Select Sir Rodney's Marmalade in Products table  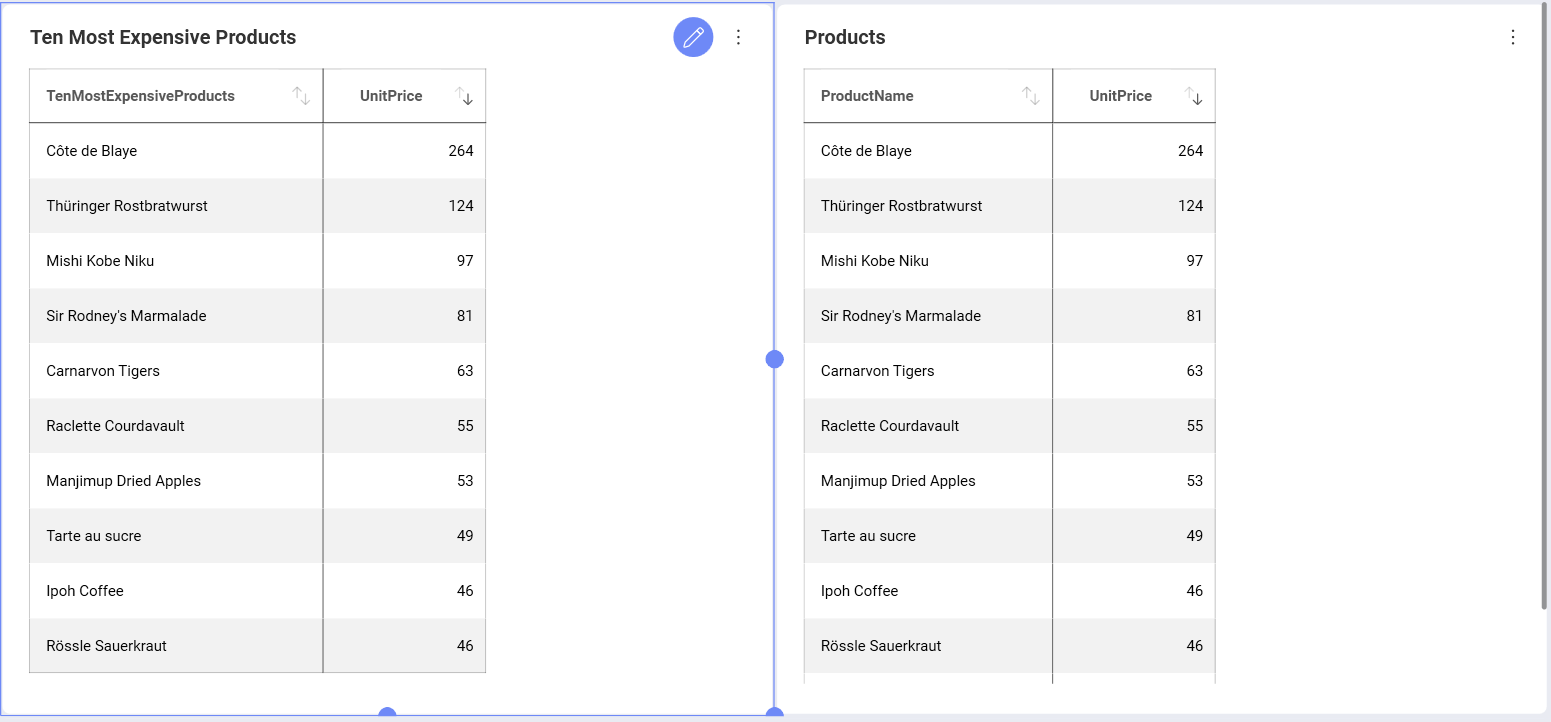pyautogui.click(x=901, y=316)
